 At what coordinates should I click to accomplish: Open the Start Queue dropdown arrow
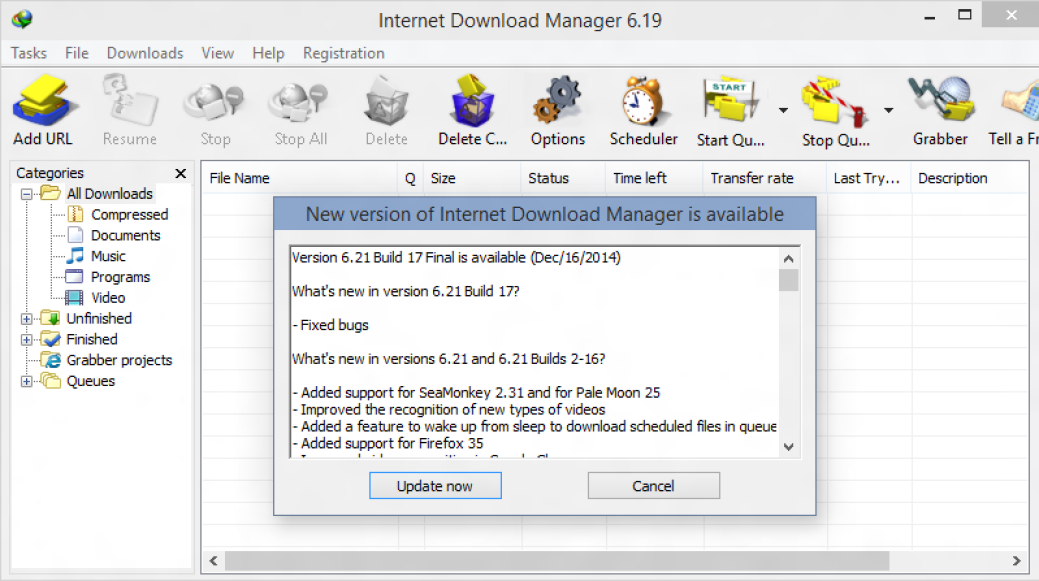(x=783, y=110)
